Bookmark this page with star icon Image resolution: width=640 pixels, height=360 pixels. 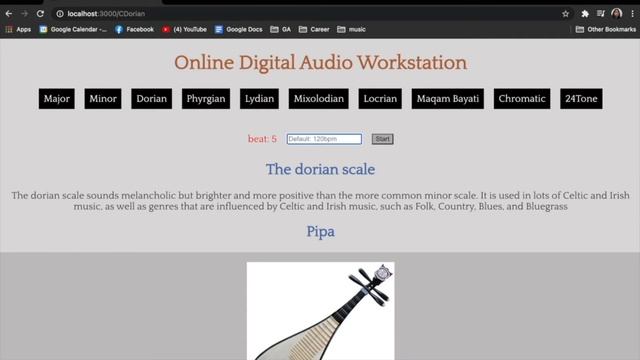click(565, 13)
